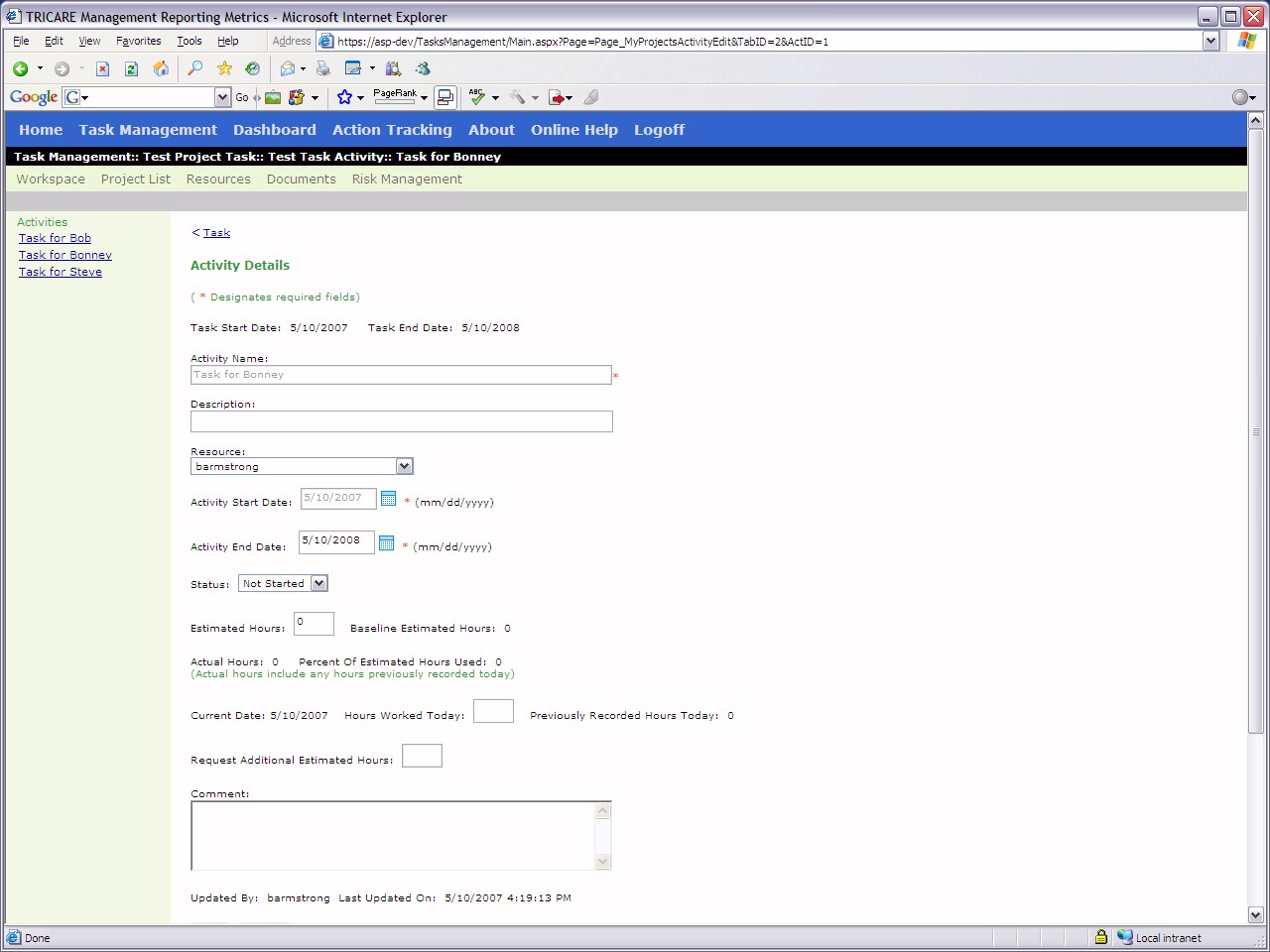The height and width of the screenshot is (952, 1270).
Task: Click the Logoff link
Action: 659,130
